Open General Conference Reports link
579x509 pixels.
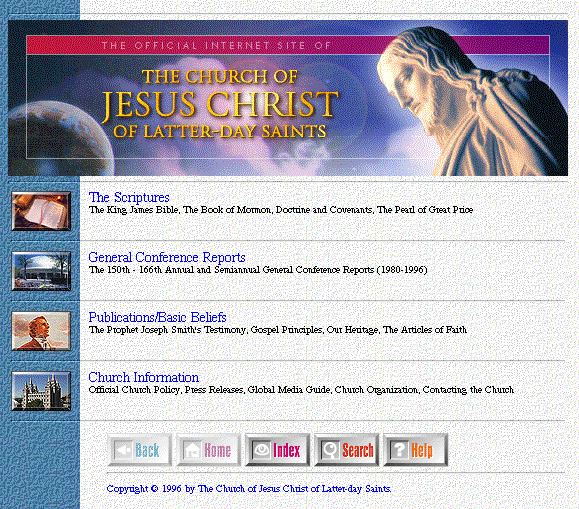167,257
